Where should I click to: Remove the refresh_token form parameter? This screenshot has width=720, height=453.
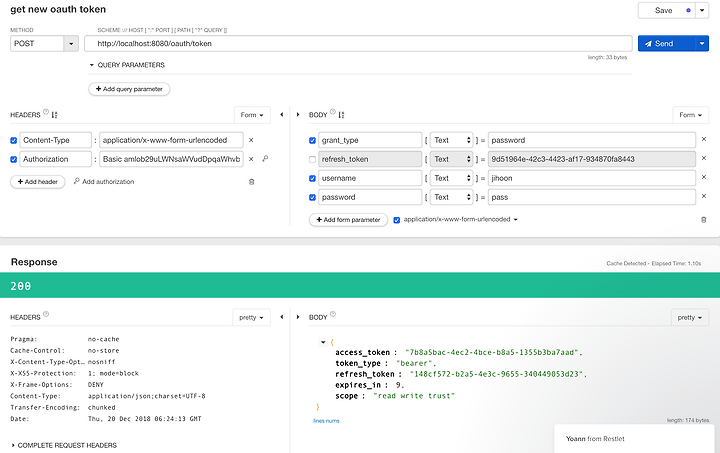[703, 158]
